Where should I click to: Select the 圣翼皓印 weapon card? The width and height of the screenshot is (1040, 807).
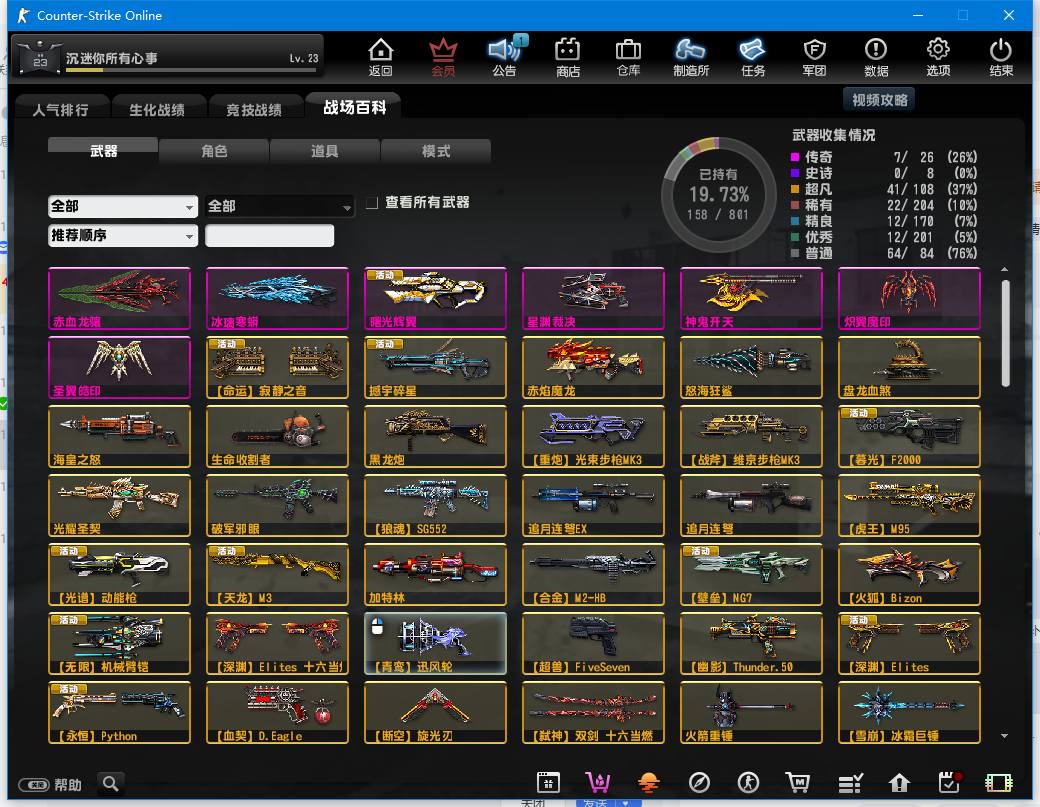pyautogui.click(x=119, y=367)
